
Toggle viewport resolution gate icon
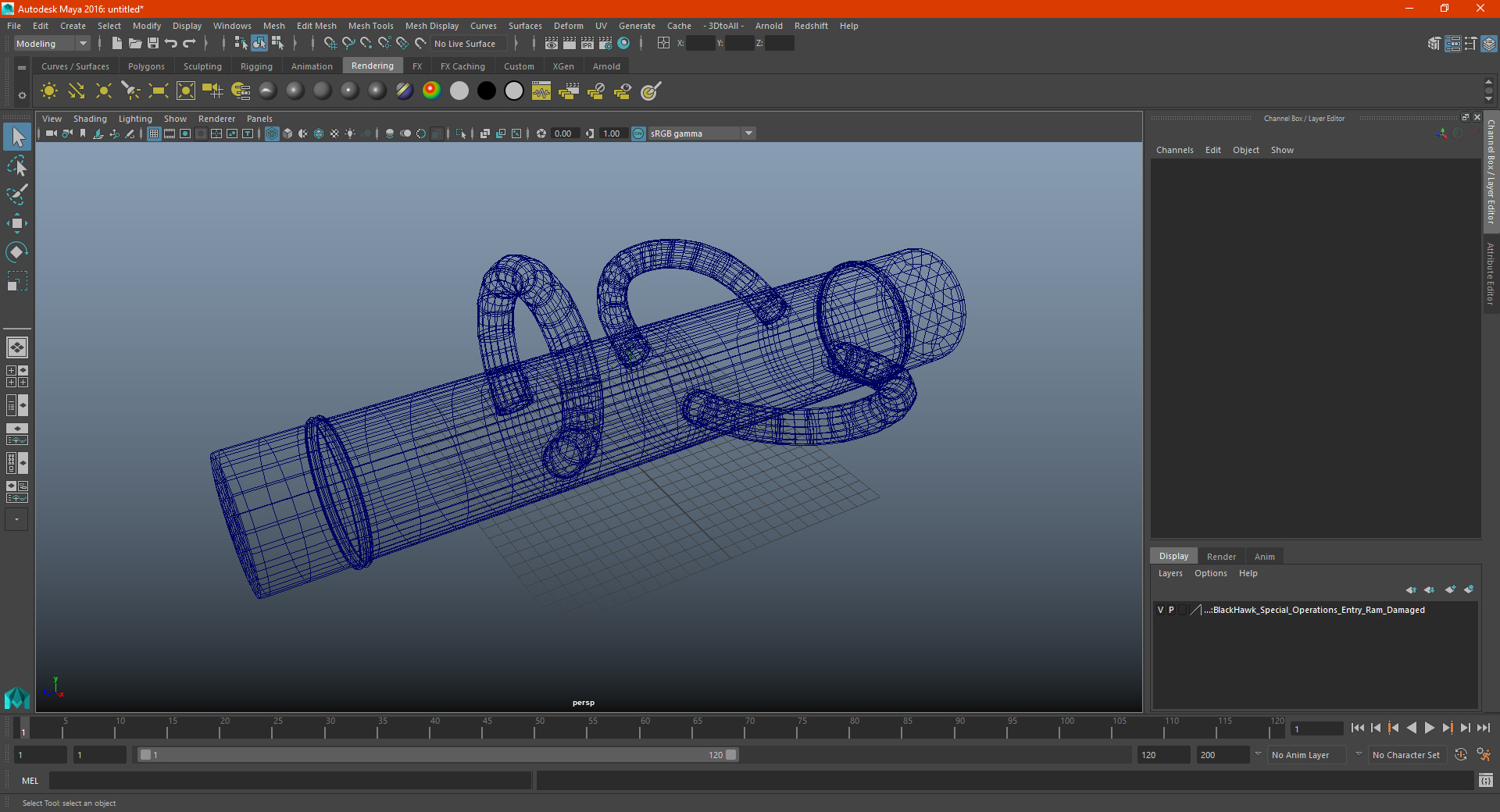(x=185, y=134)
